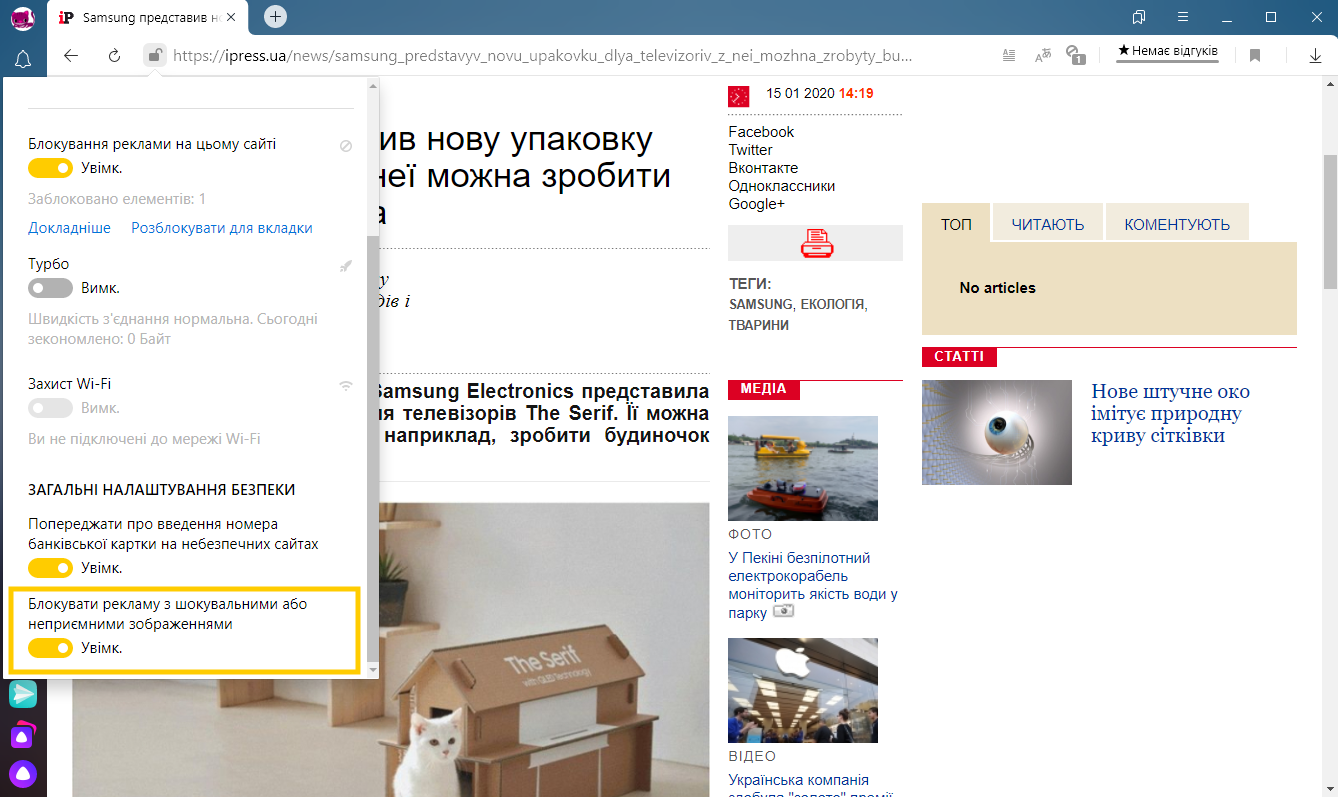Screen dimensions: 1338x797
Task: Toggle bank card number warning switch
Action: pyautogui.click(x=50, y=568)
